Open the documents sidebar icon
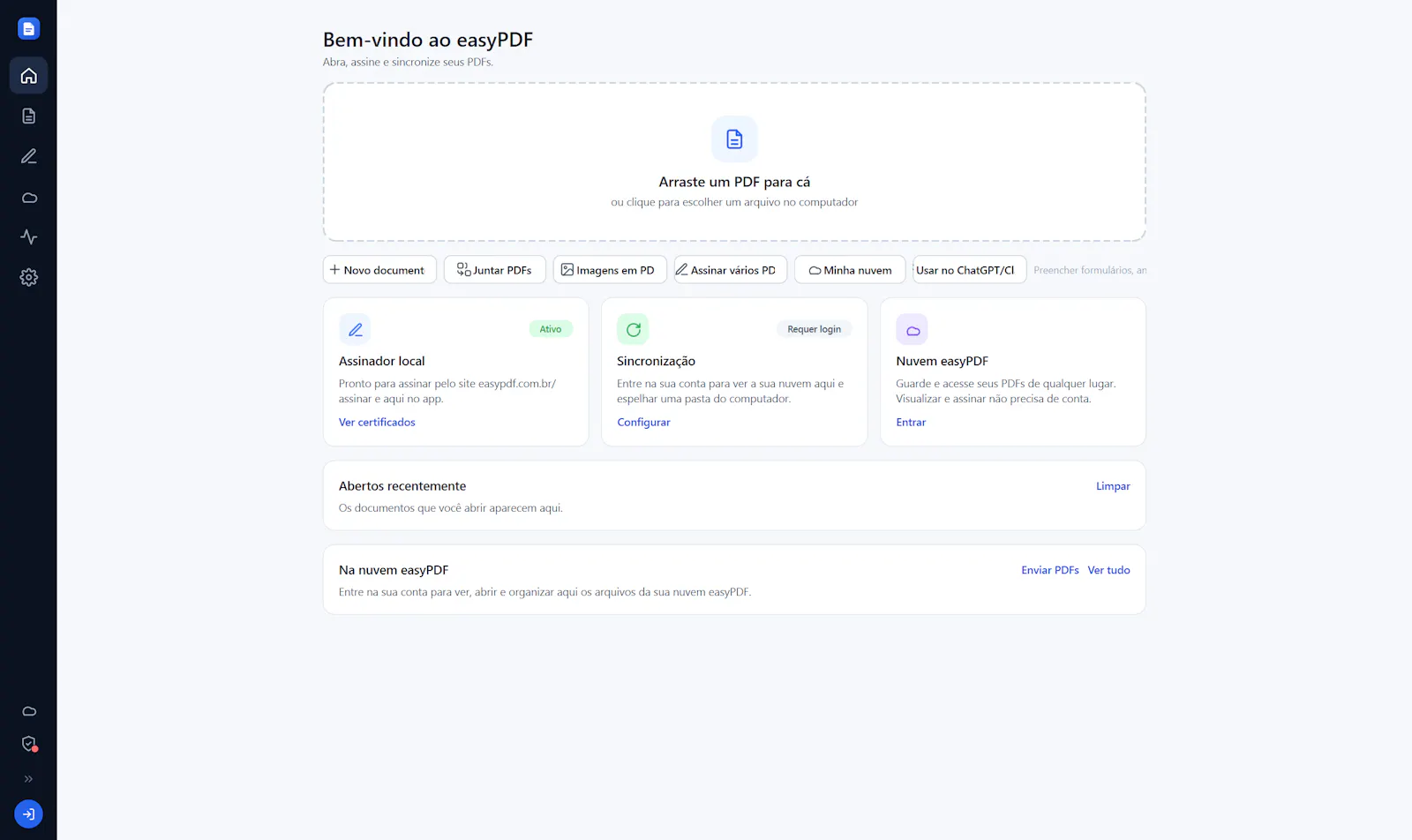Image resolution: width=1412 pixels, height=840 pixels. point(28,116)
